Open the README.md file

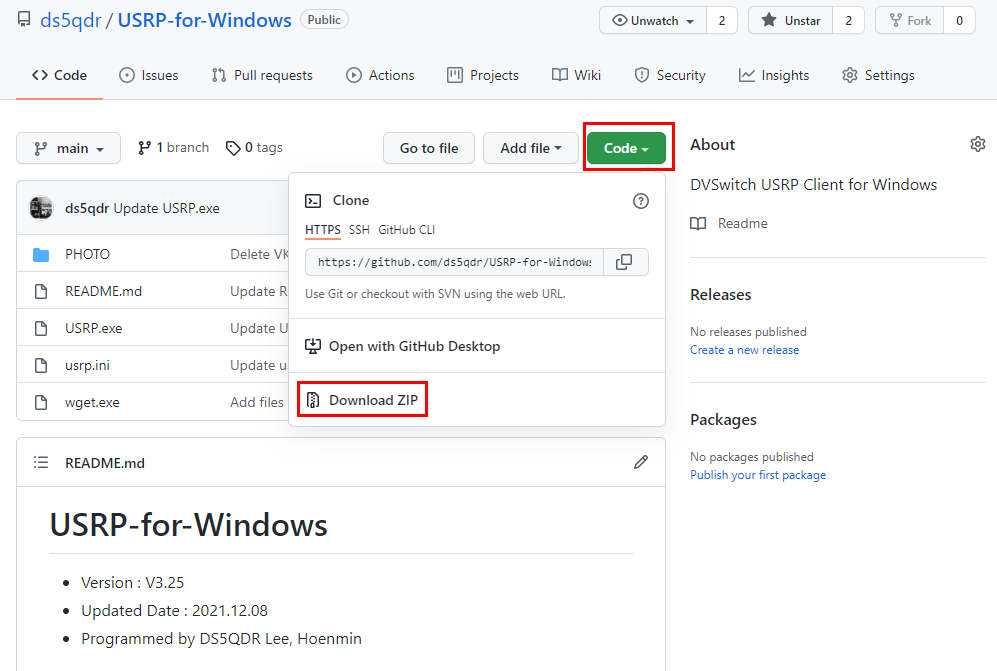103,291
